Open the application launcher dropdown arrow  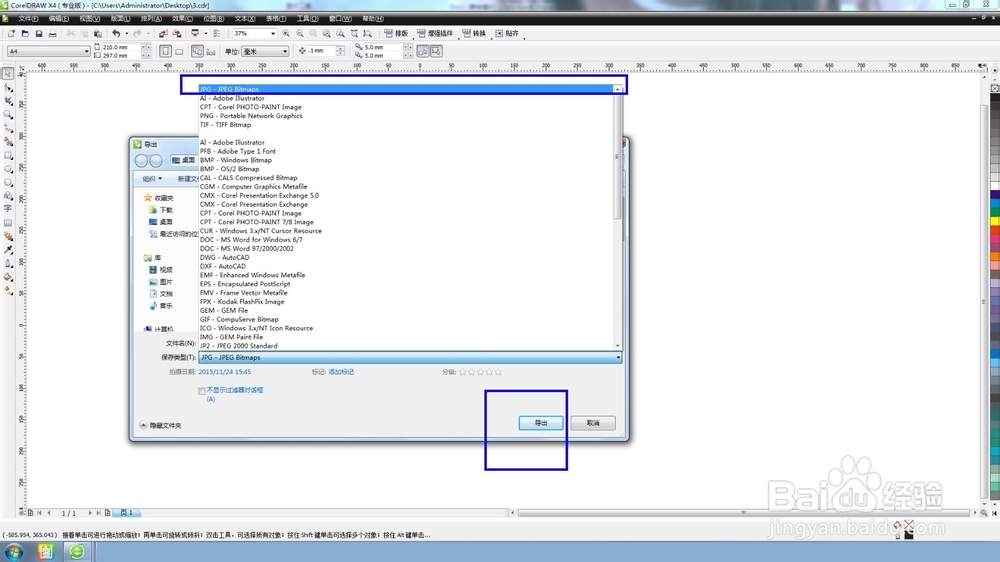tap(205, 33)
